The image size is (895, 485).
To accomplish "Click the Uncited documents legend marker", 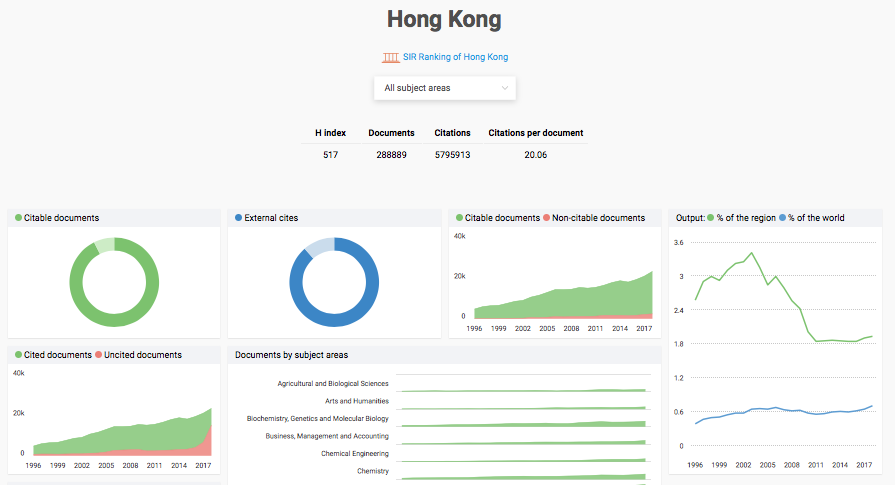I will click(x=98, y=355).
